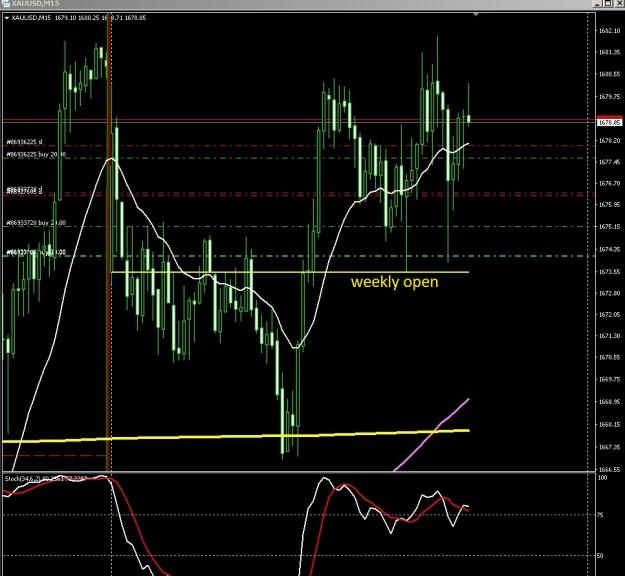This screenshot has height=576, width=625.
Task: Select the OHLC text 1679.10 1680.25
Action: (77, 18)
